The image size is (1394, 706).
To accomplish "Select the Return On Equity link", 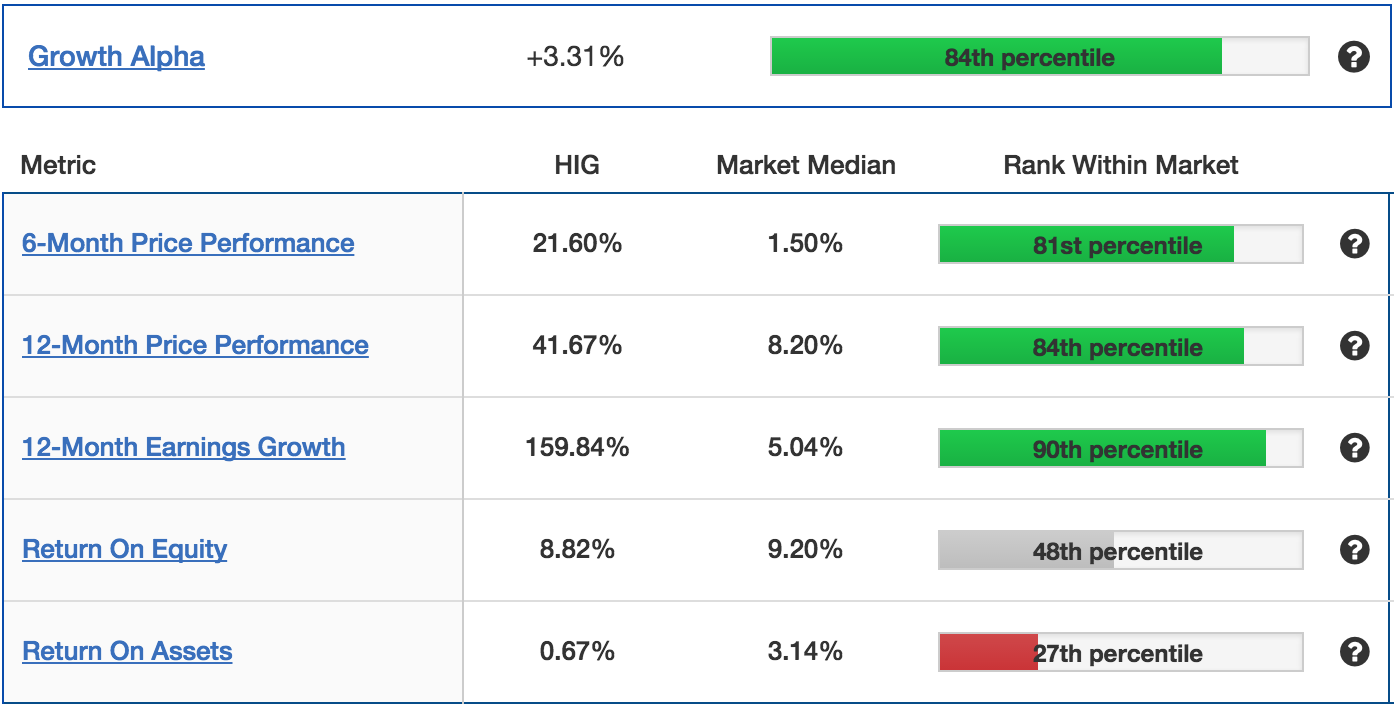I will [x=124, y=549].
